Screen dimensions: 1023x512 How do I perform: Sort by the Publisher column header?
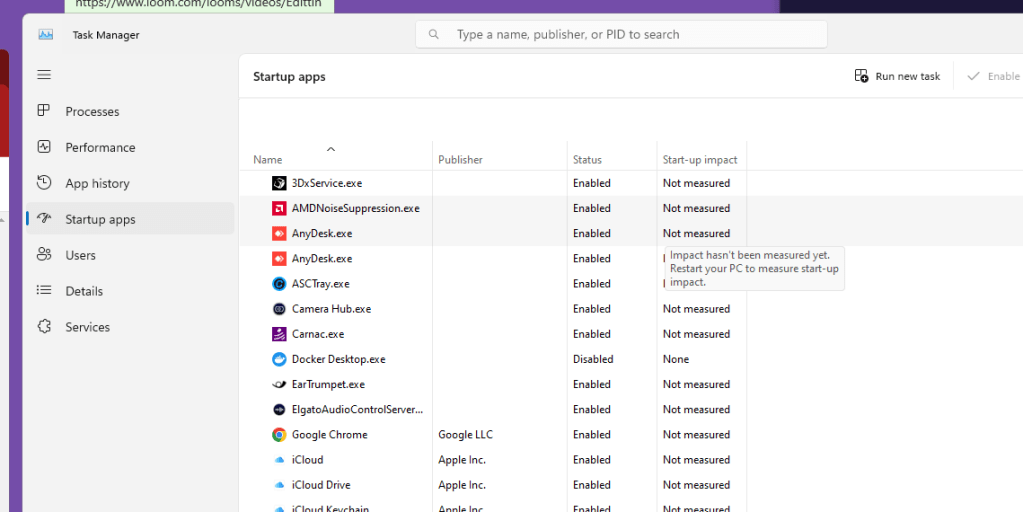[x=460, y=160]
